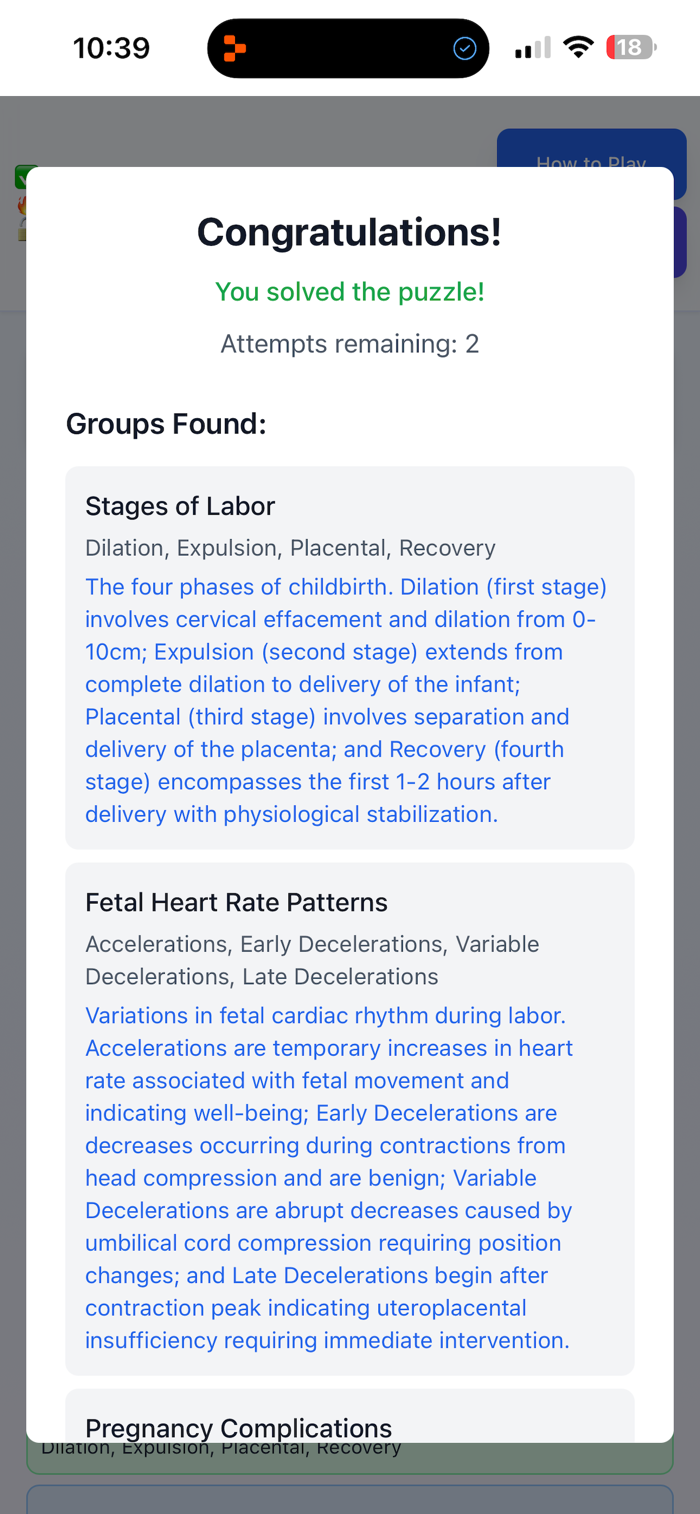The width and height of the screenshot is (700, 1514).
Task: Tap the 'Attempts remaining: 2' text
Action: [349, 344]
